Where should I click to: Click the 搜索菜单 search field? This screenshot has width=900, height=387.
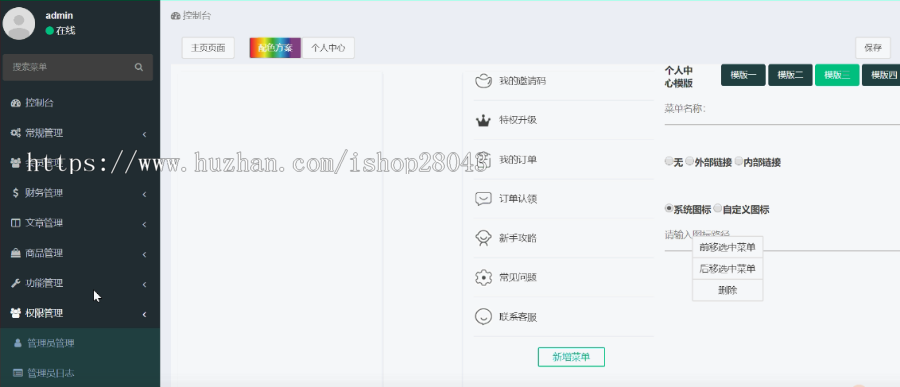click(x=69, y=67)
